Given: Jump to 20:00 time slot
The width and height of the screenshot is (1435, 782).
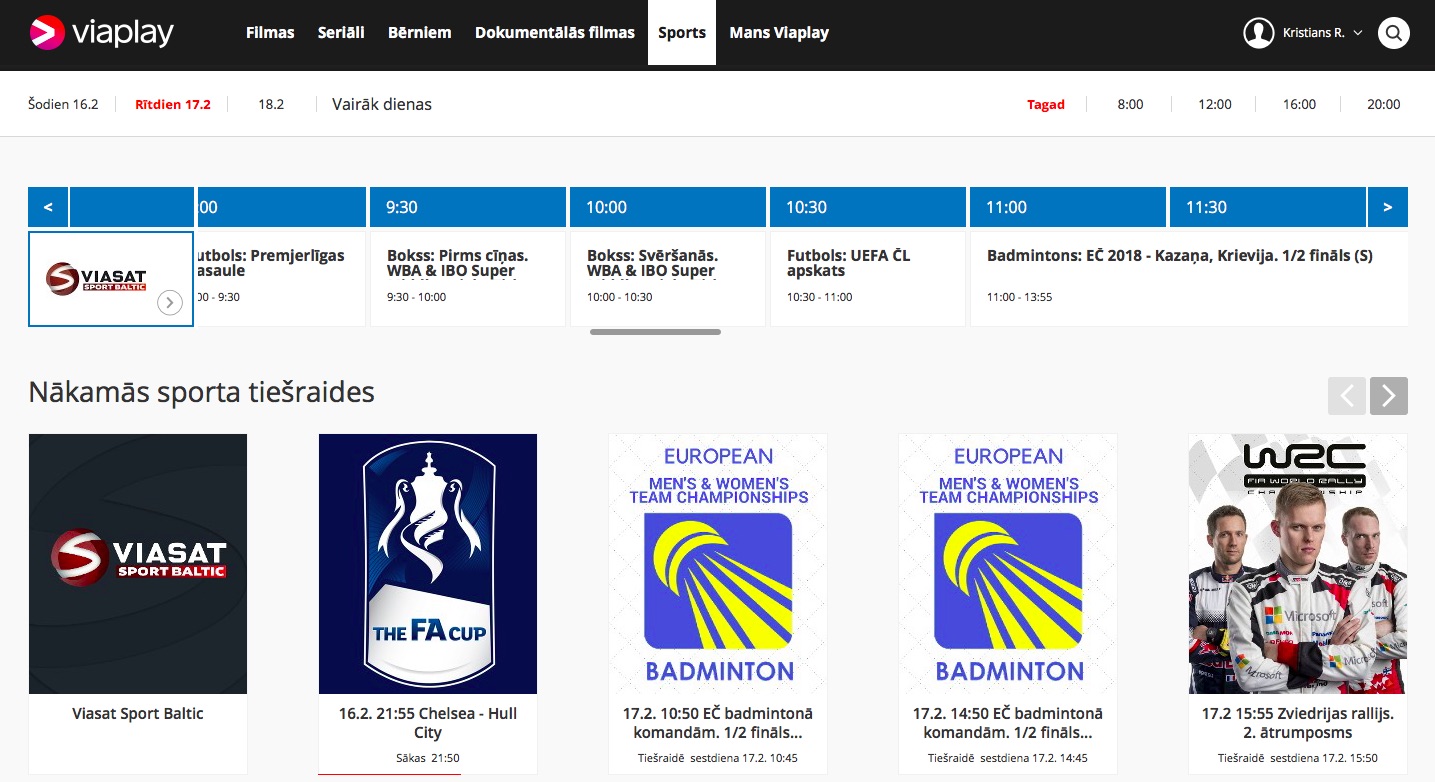Looking at the screenshot, I should [x=1384, y=104].
